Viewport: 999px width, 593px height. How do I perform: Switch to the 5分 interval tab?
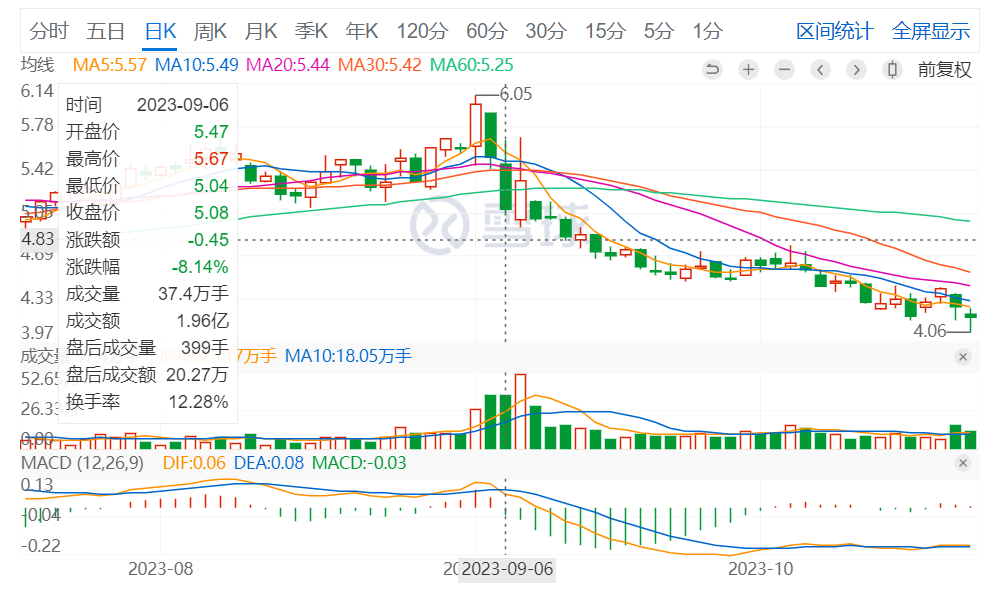coord(658,31)
